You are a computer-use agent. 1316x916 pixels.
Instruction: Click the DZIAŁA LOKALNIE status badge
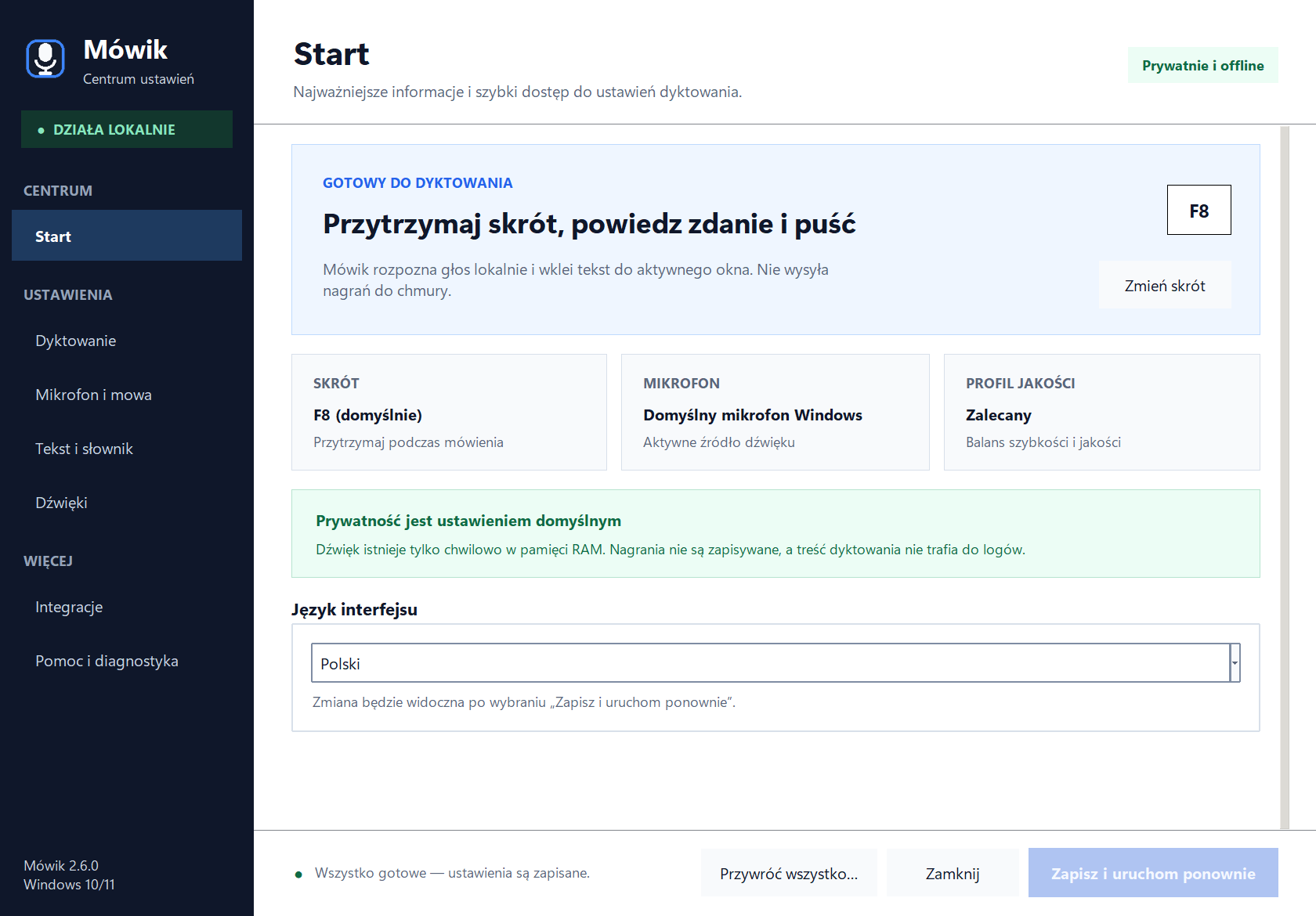pyautogui.click(x=127, y=129)
